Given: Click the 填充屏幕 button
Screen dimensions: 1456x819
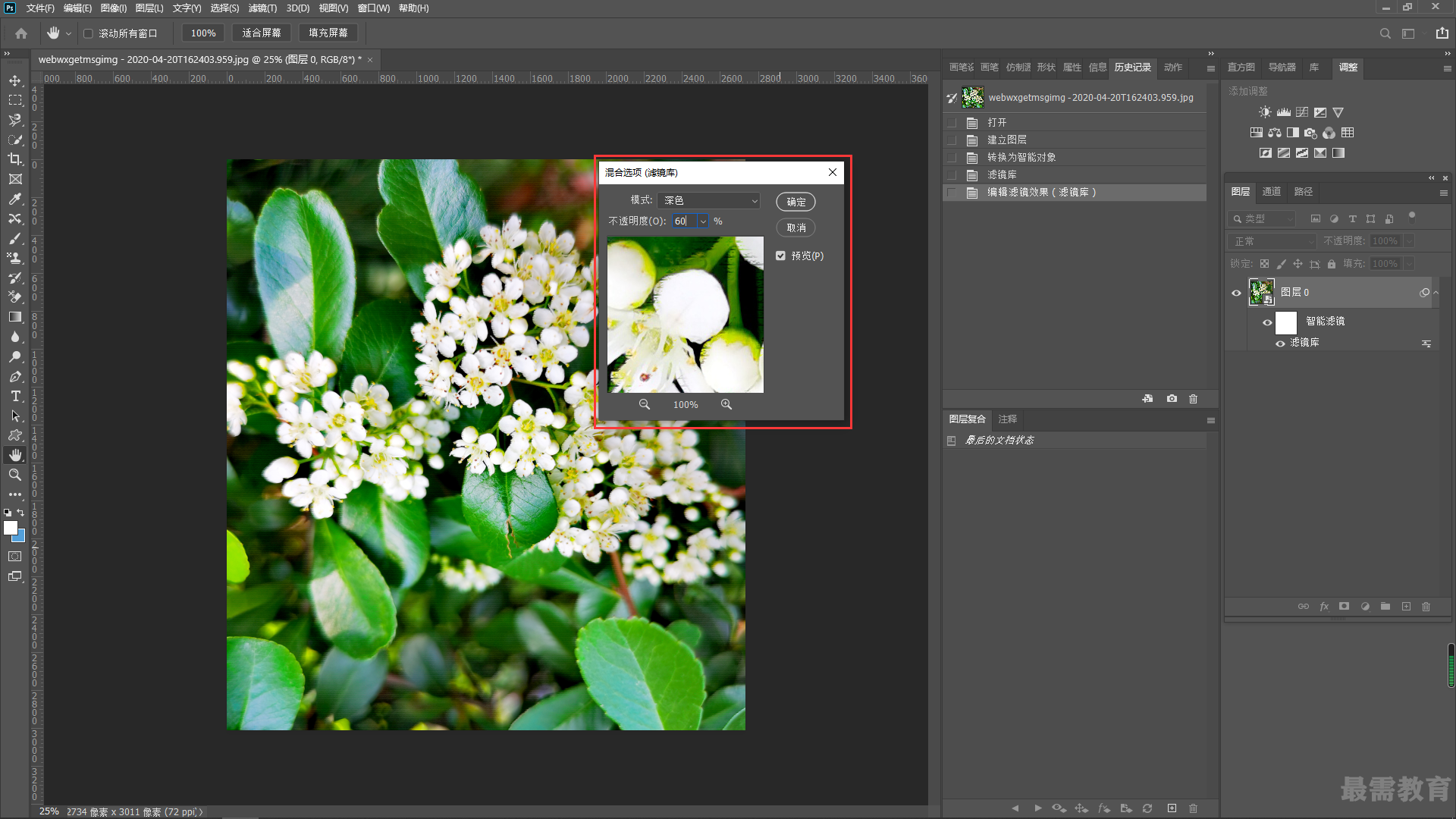Looking at the screenshot, I should (328, 33).
